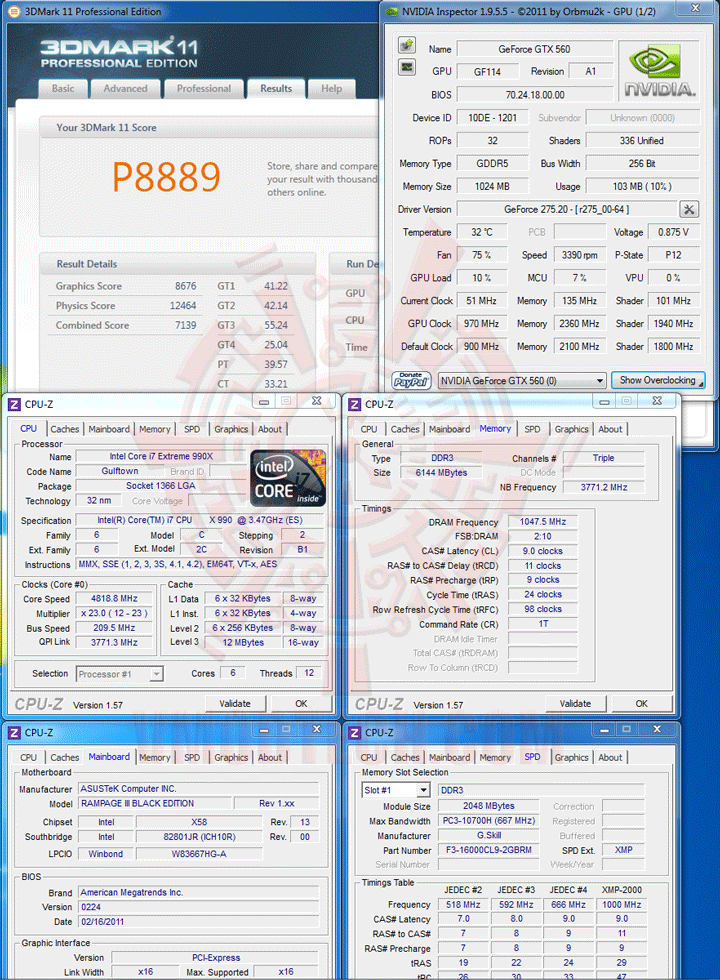
Task: Click the Core Speed value 4818.8 MHz
Action: point(114,598)
